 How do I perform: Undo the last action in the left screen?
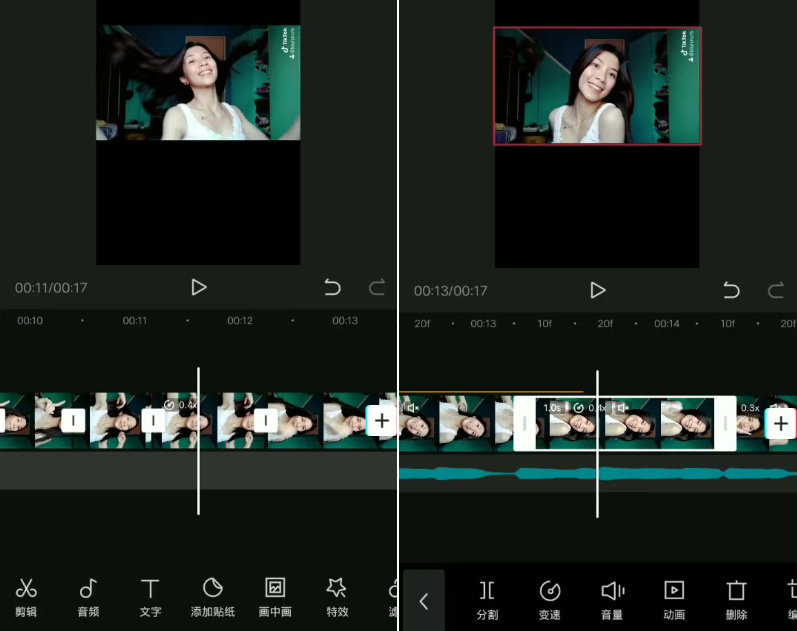[332, 288]
